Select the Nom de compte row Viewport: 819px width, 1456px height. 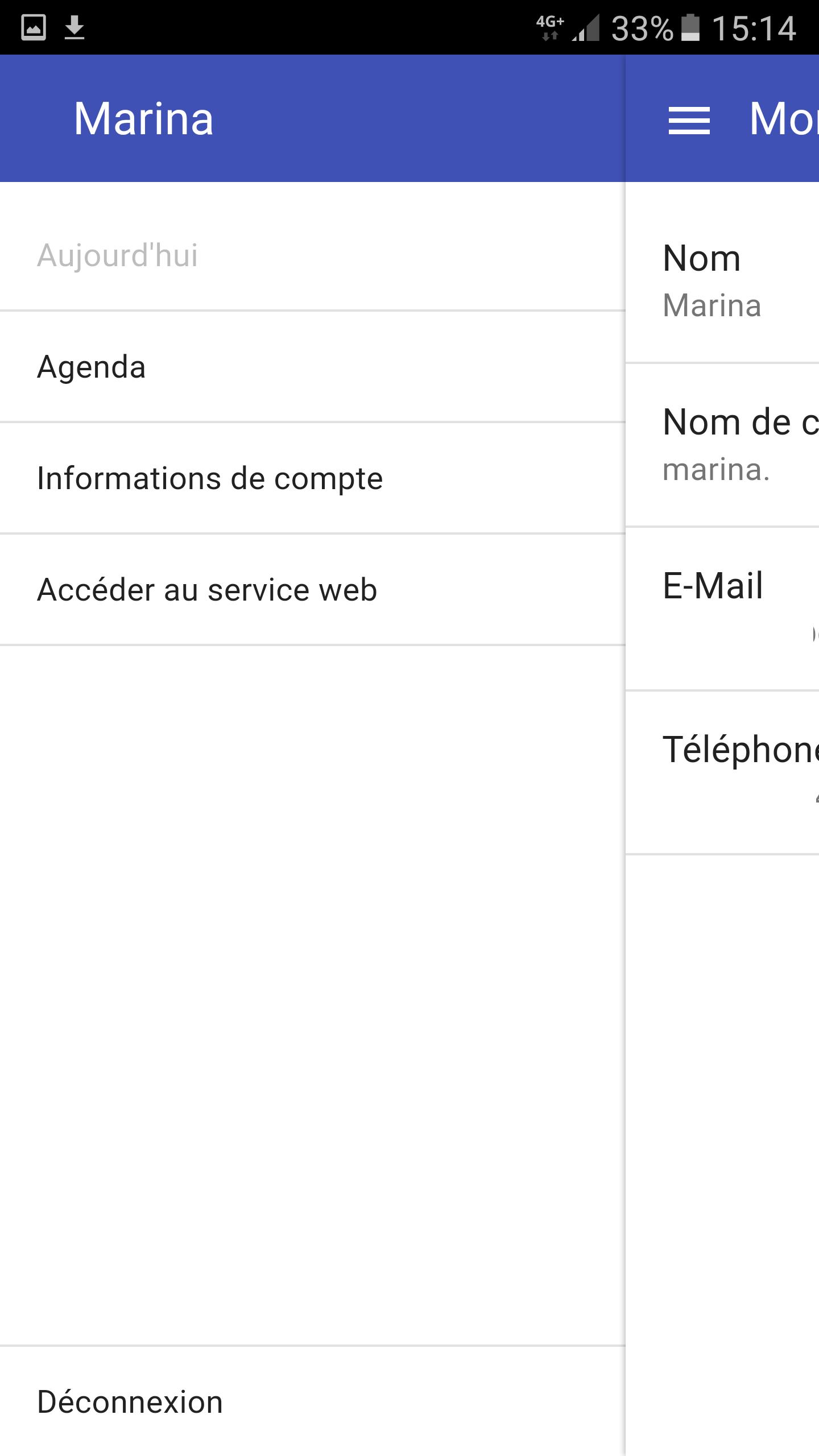722,445
